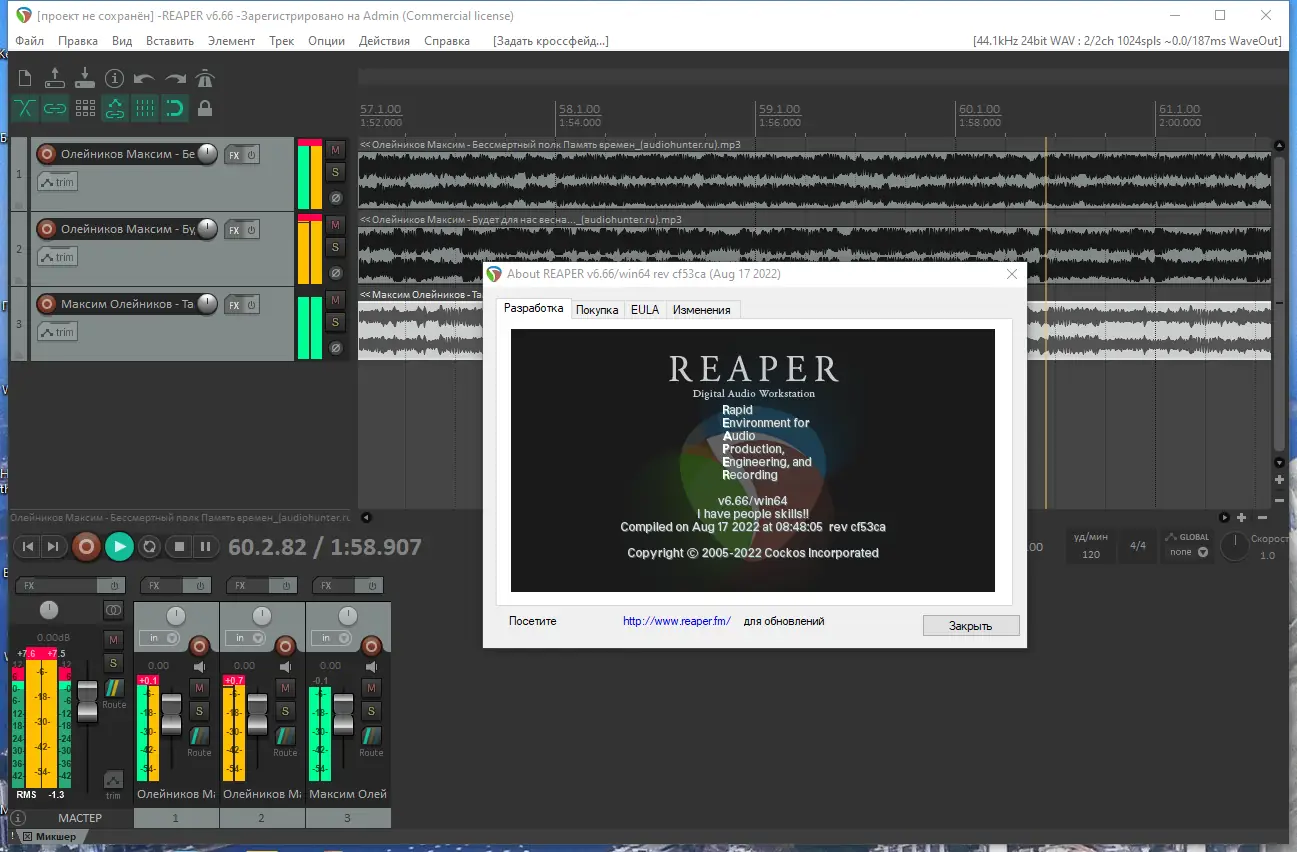The height and width of the screenshot is (852, 1297).
Task: Go to end of project transport button
Action: tap(53, 546)
